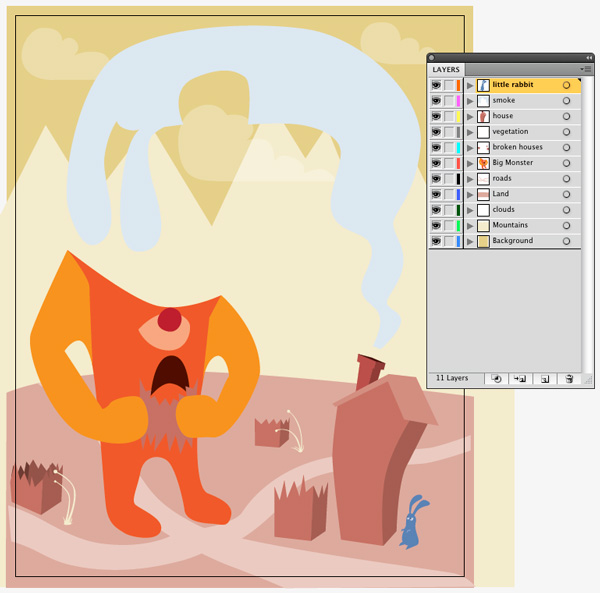Select the vegetation layer name
Image resolution: width=600 pixels, height=593 pixels.
(510, 132)
